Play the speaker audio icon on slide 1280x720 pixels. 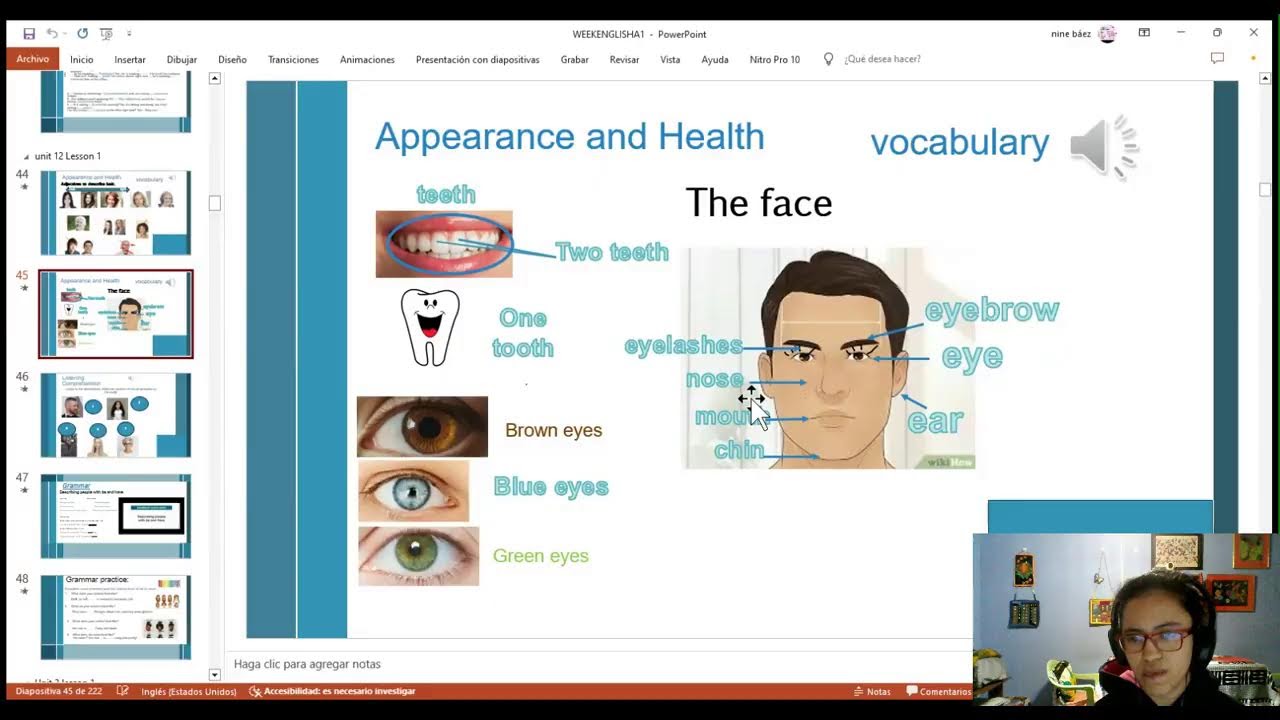1104,148
